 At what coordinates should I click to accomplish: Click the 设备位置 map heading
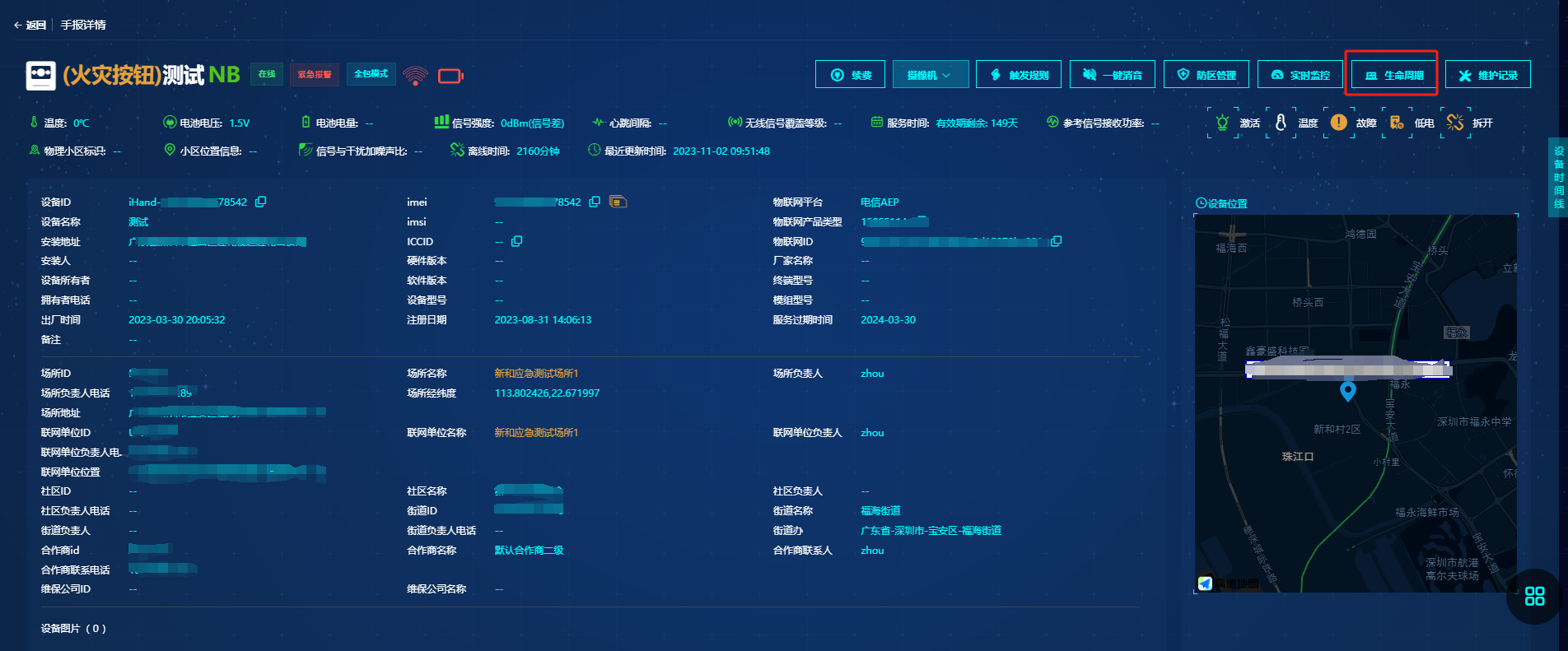(1221, 203)
